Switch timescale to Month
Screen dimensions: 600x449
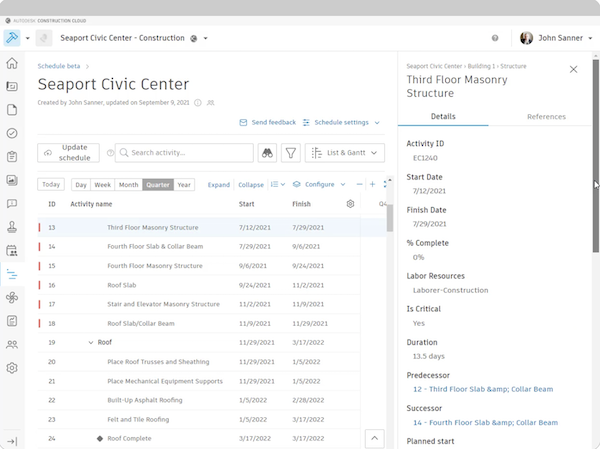129,185
